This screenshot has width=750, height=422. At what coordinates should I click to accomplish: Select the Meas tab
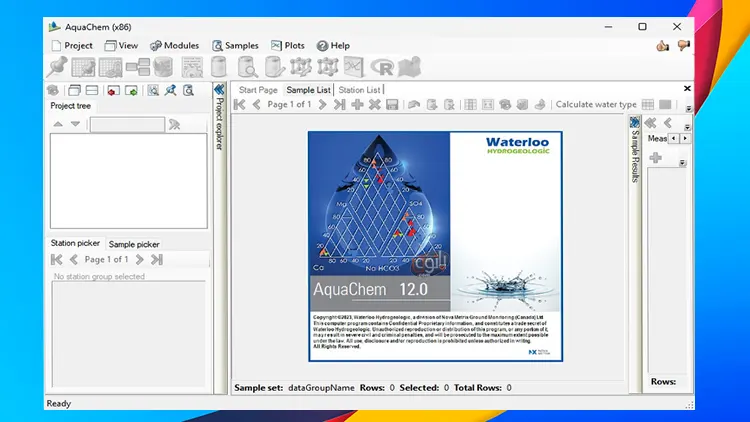(657, 138)
